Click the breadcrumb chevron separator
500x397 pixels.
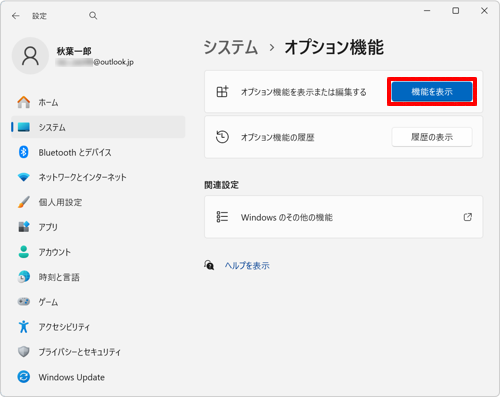(272, 48)
